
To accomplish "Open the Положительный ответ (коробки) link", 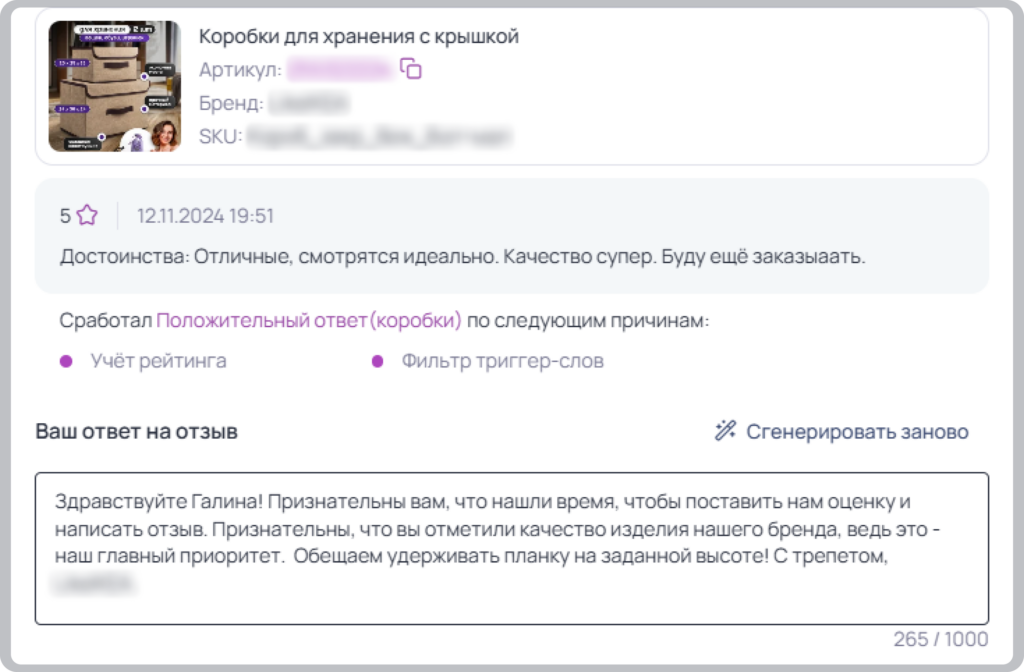I will [309, 321].
